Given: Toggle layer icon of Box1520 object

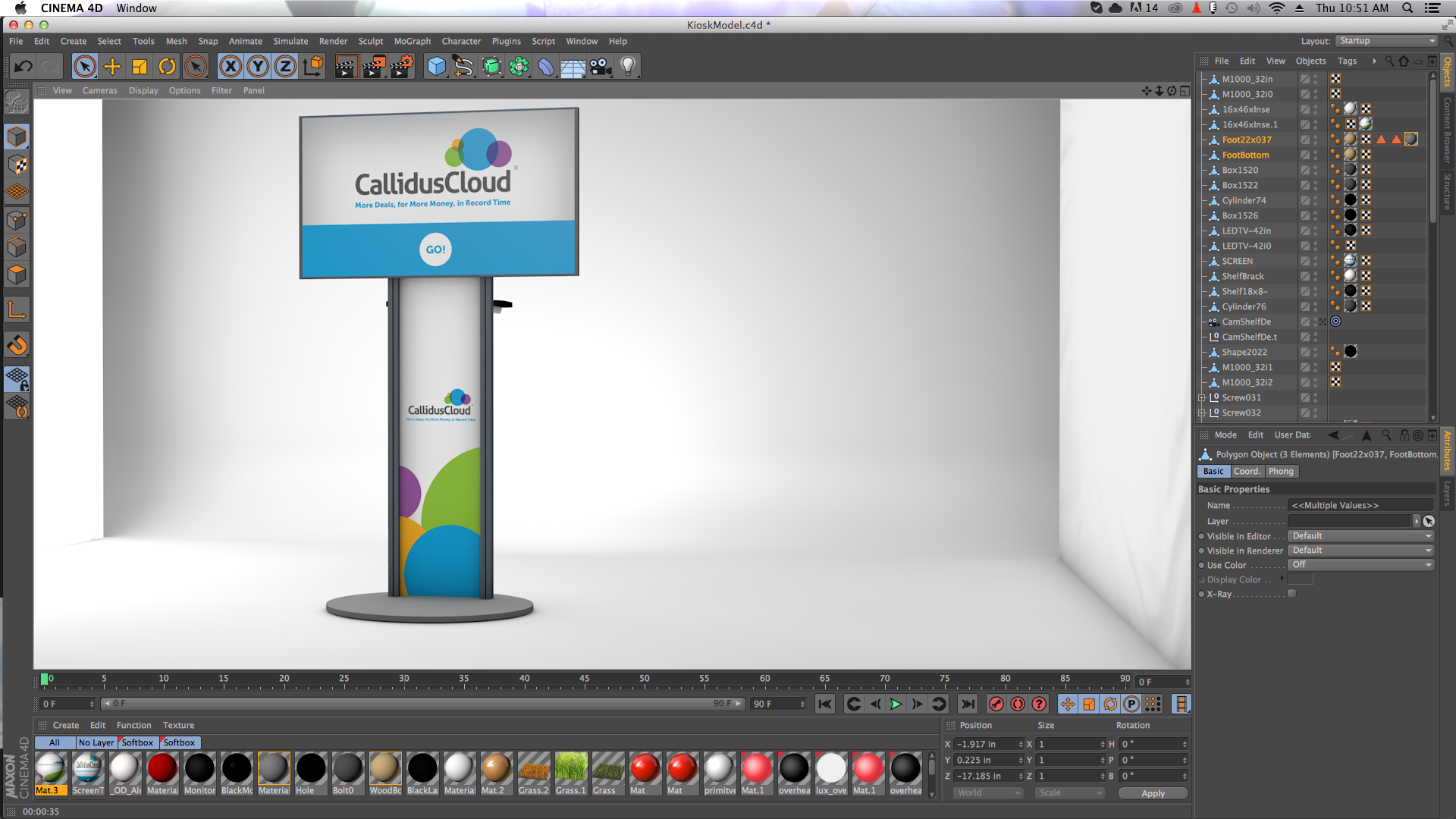Looking at the screenshot, I should pos(1305,170).
